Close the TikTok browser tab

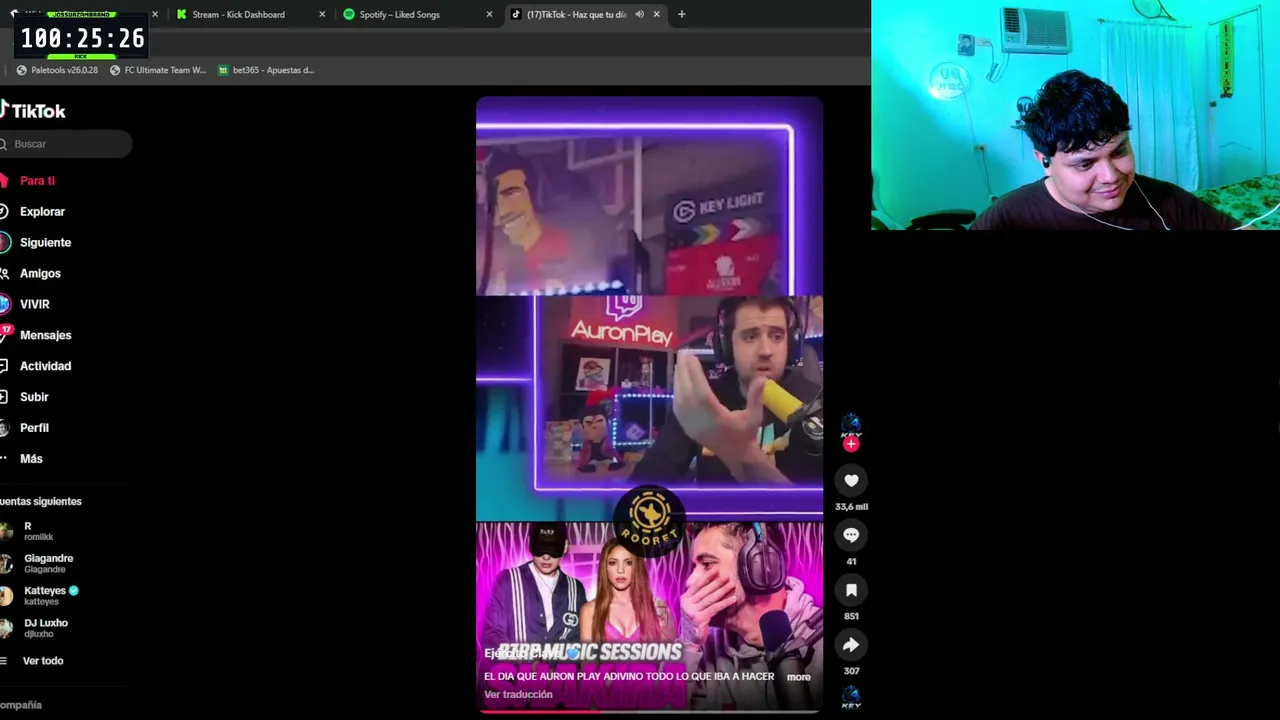656,14
